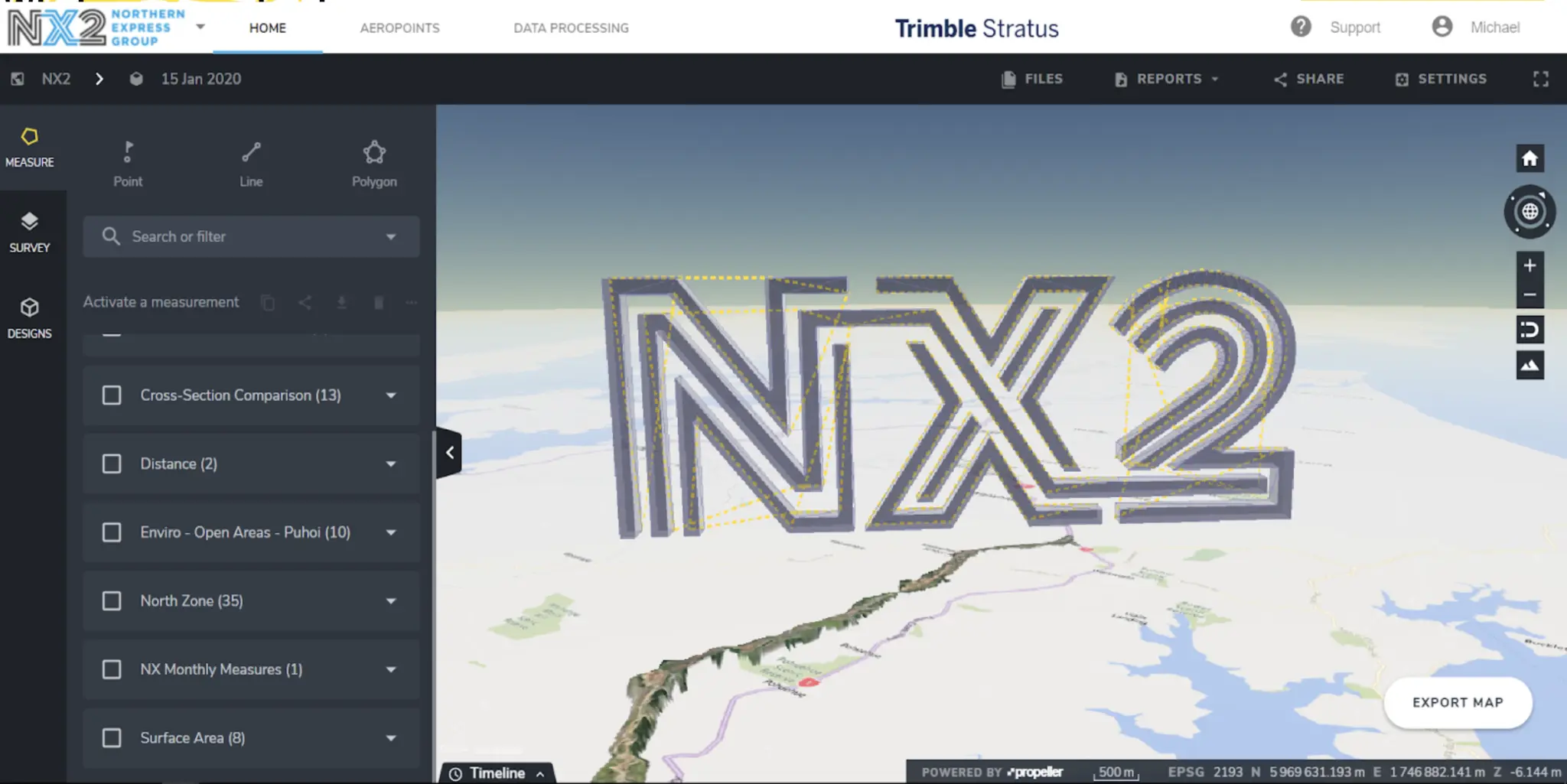The width and height of the screenshot is (1567, 784).
Task: Tick the Surface Area group checkbox
Action: click(x=112, y=737)
